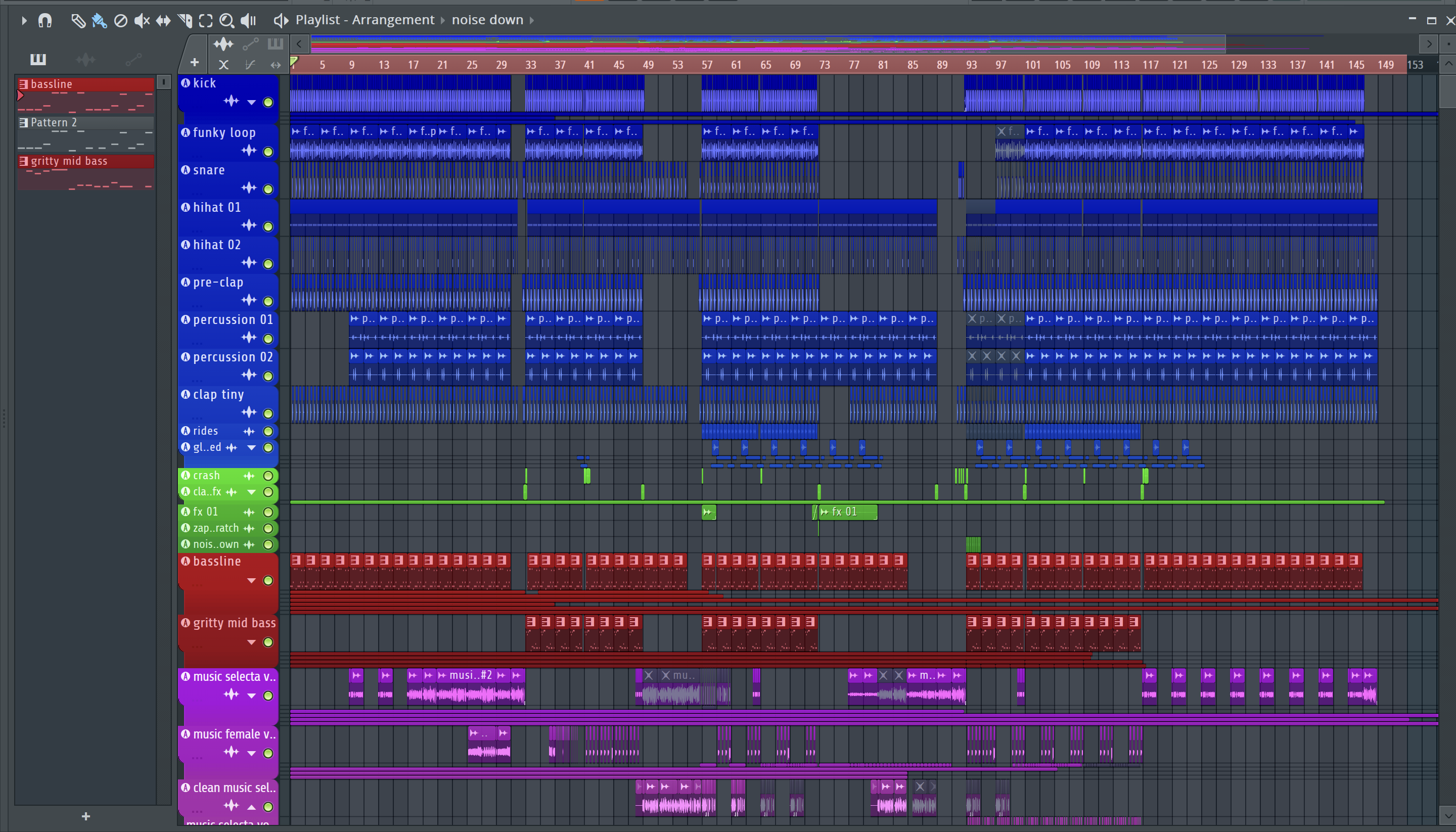The width and height of the screenshot is (1456, 832).
Task: Collapse the bassline track group arrow
Action: [x=251, y=581]
